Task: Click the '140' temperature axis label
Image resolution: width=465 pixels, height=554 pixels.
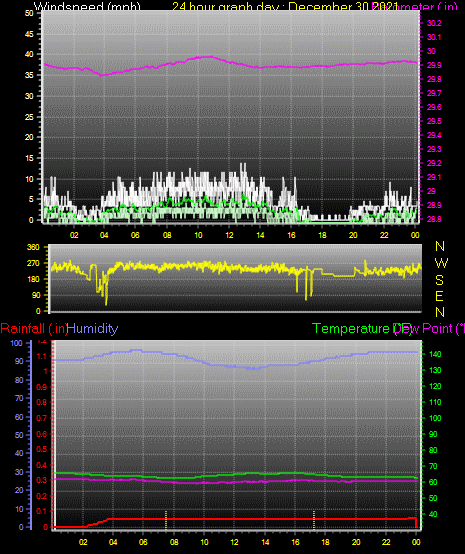Action: click(x=435, y=354)
